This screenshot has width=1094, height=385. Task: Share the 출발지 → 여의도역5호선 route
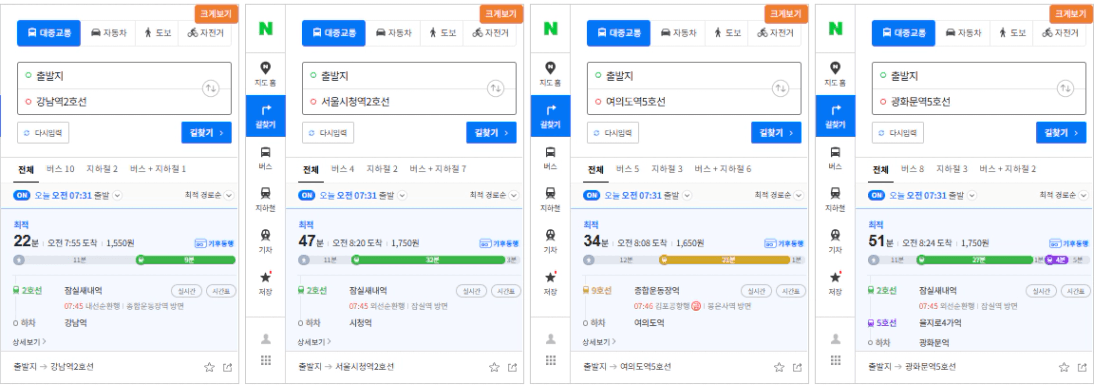point(797,367)
